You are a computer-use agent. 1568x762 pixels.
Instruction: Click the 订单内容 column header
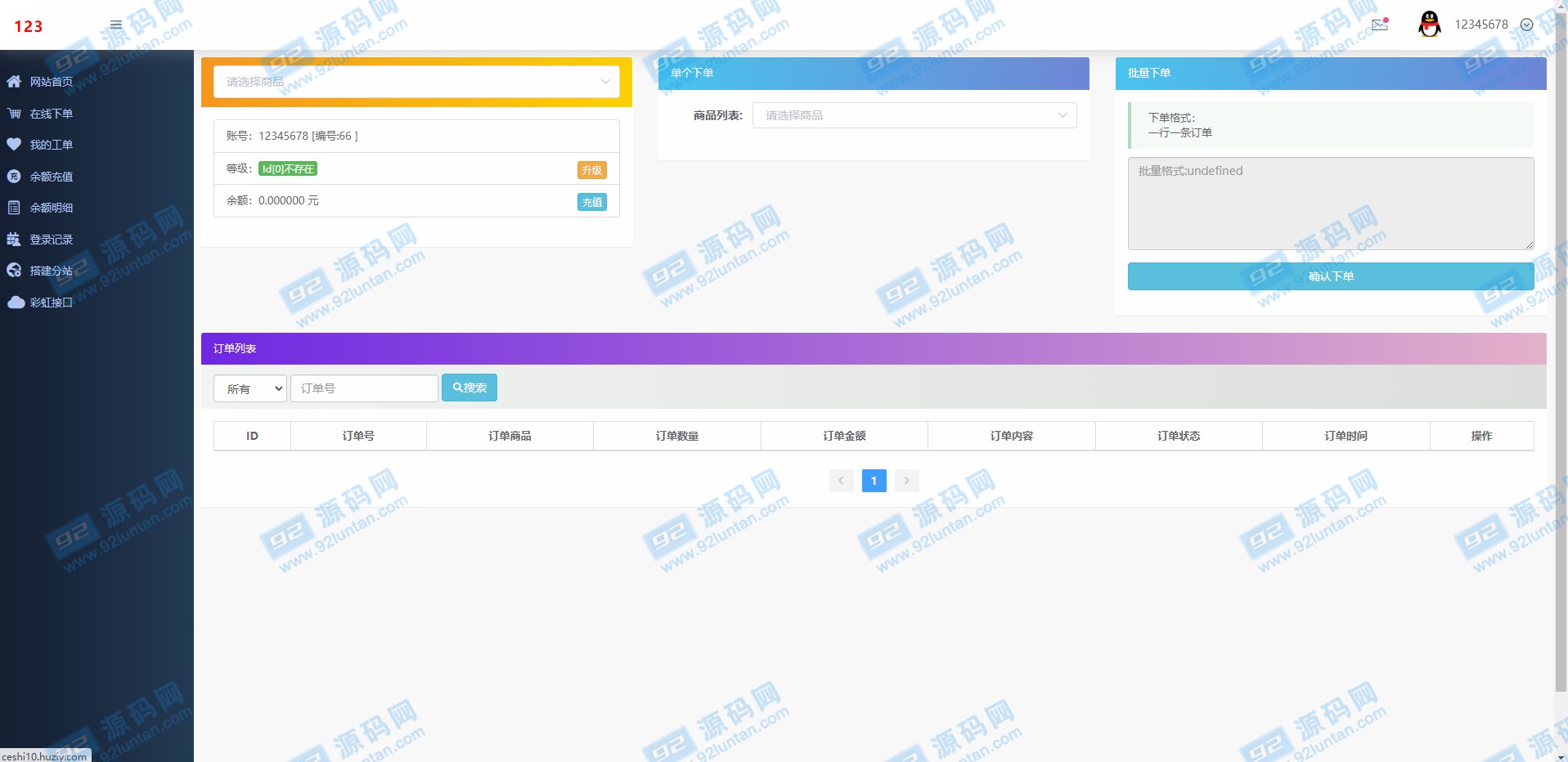tap(1012, 436)
